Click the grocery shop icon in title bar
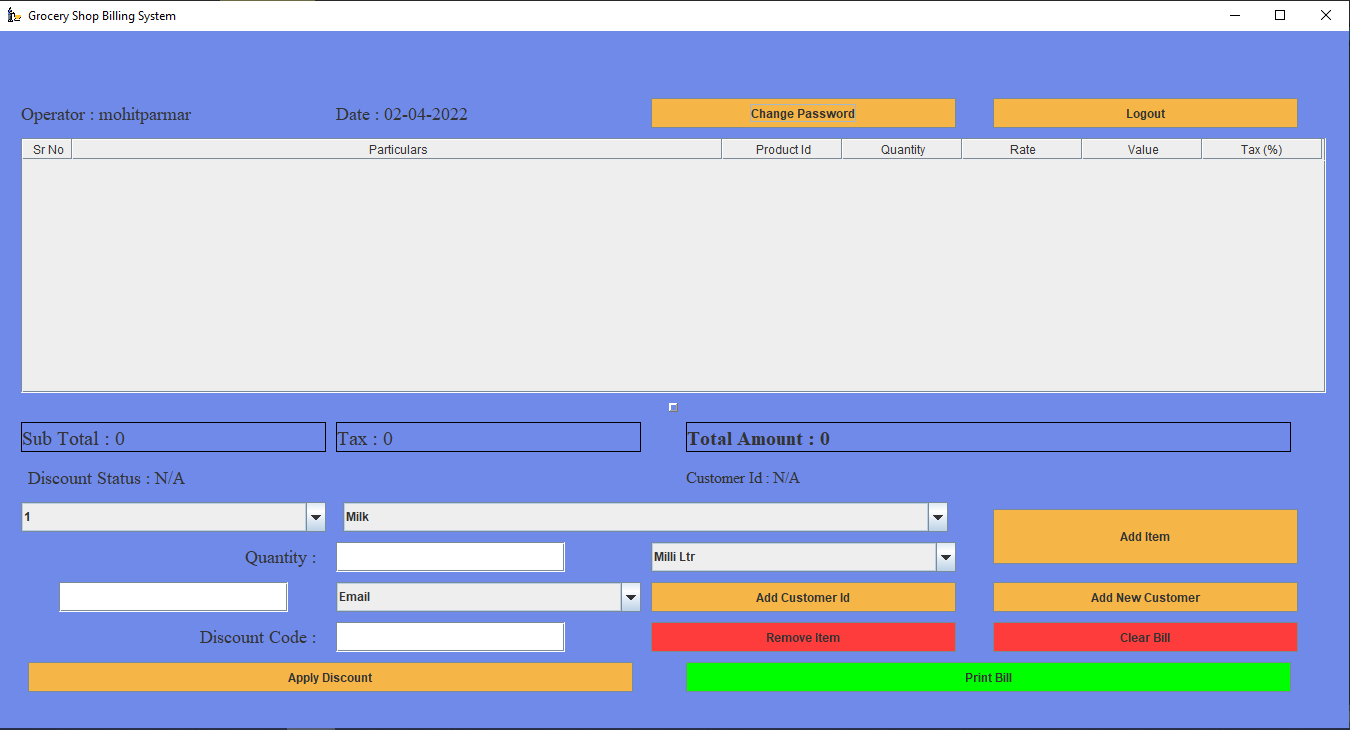Screen dimensions: 1350x730 (x=14, y=15)
